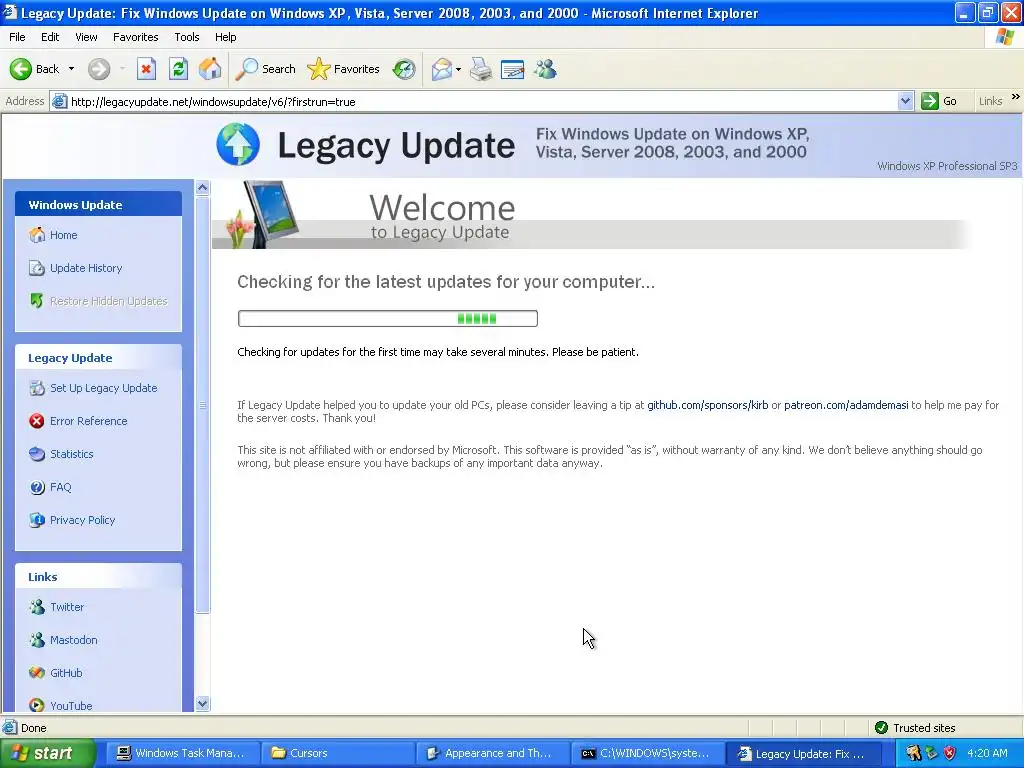Expand the Back history dropdown arrow
Image resolution: width=1024 pixels, height=768 pixels.
point(71,69)
